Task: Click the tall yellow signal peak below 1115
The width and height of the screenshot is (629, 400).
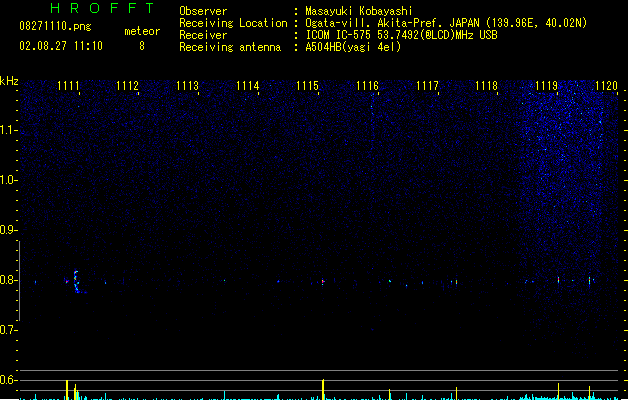Action: point(323,389)
